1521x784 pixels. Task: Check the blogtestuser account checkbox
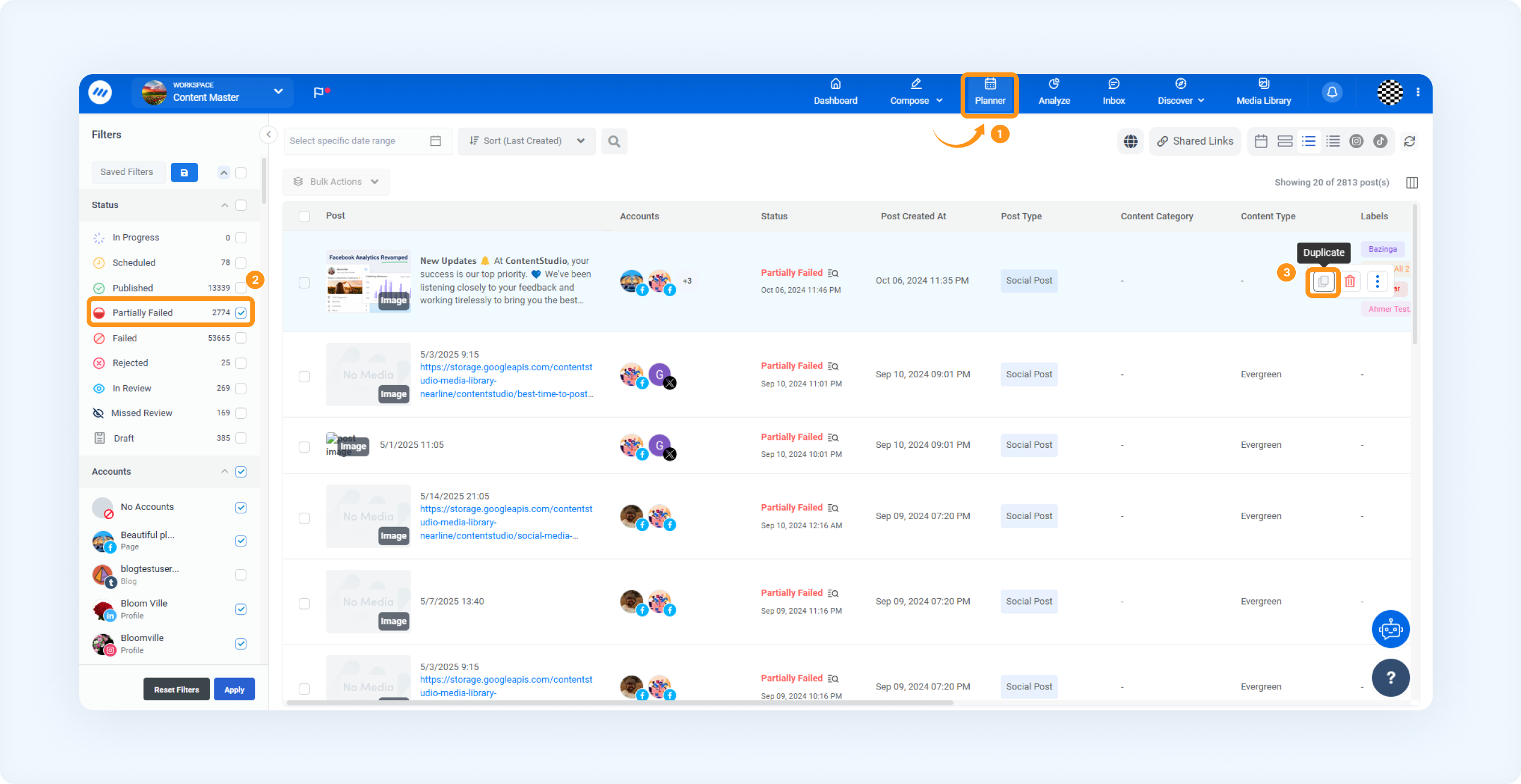click(x=241, y=574)
